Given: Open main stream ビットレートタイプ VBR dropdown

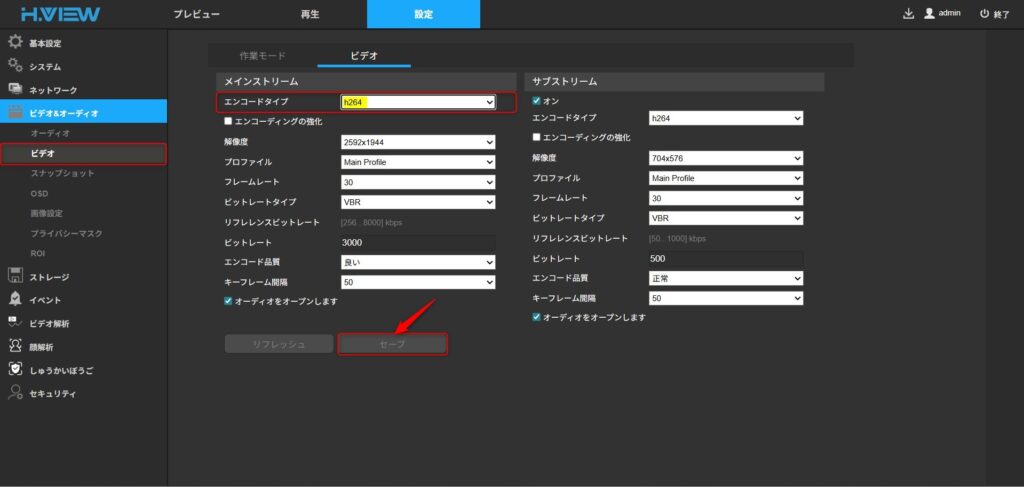Looking at the screenshot, I should [418, 202].
